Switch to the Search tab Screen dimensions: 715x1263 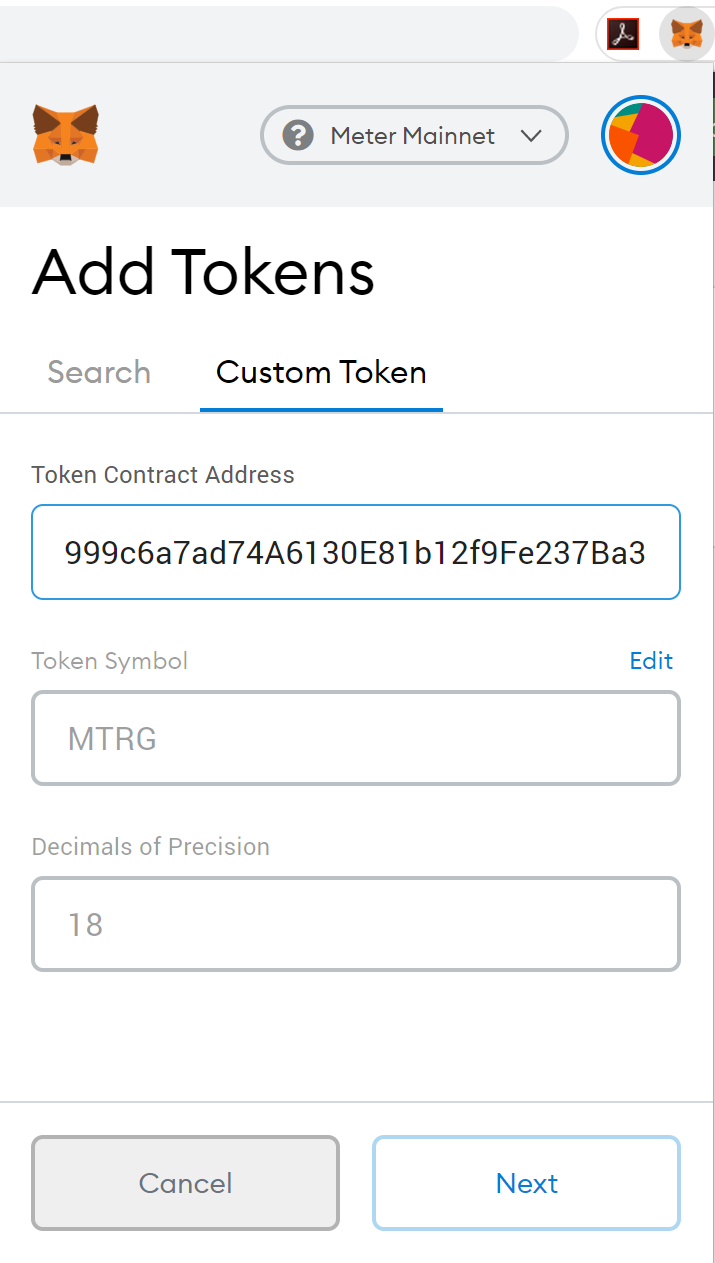coord(99,372)
